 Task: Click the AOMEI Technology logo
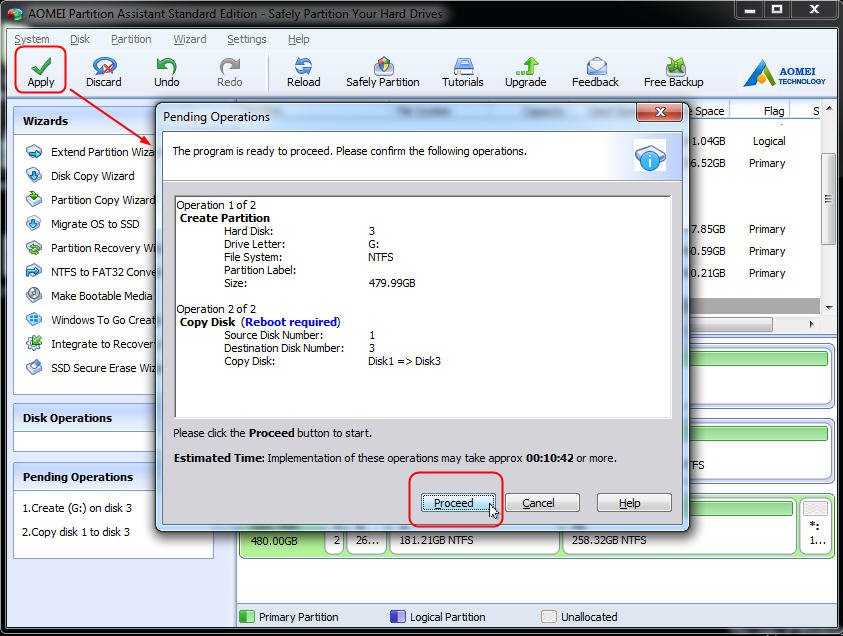pos(784,74)
